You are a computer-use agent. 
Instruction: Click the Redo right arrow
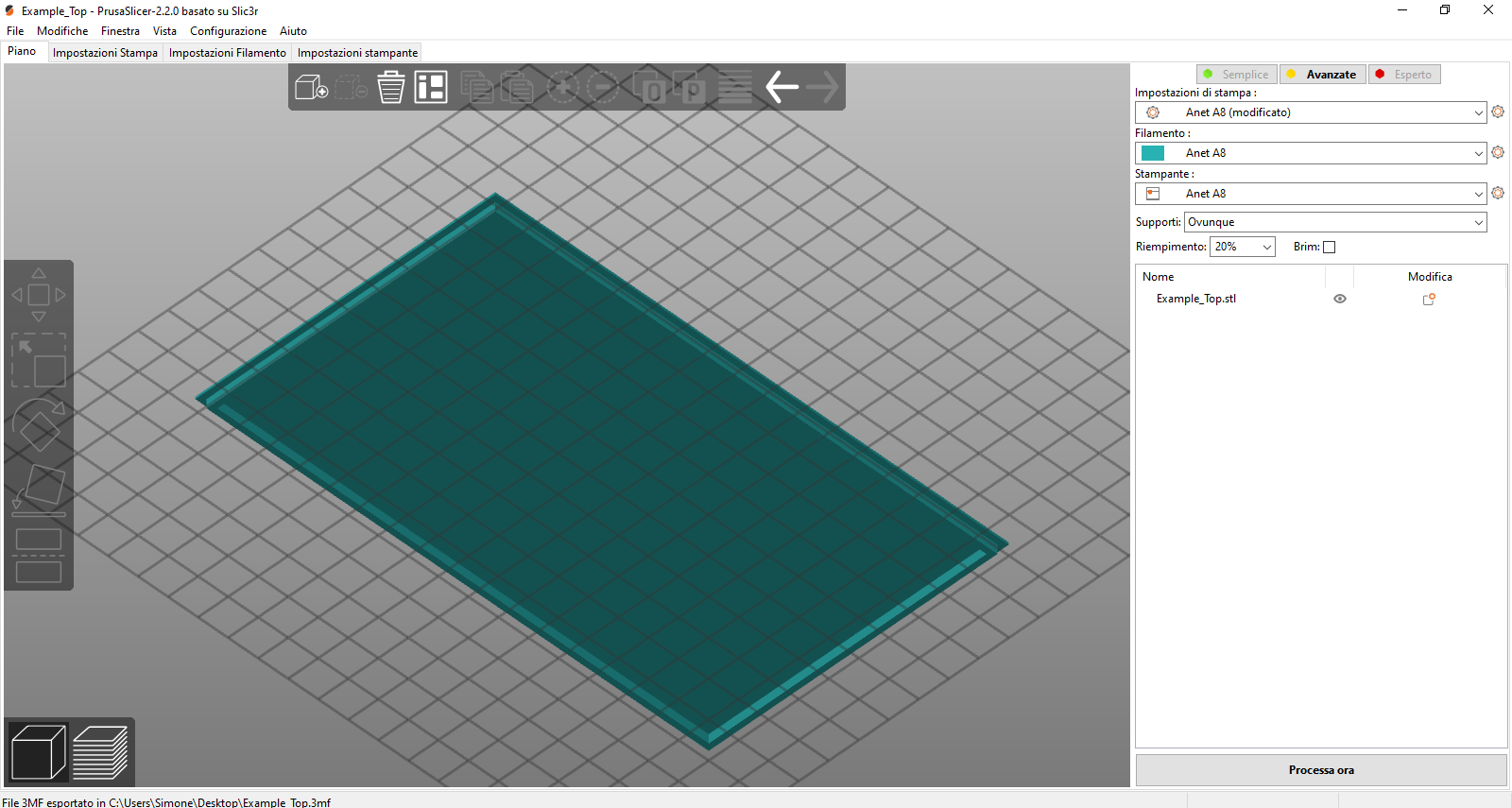point(822,87)
